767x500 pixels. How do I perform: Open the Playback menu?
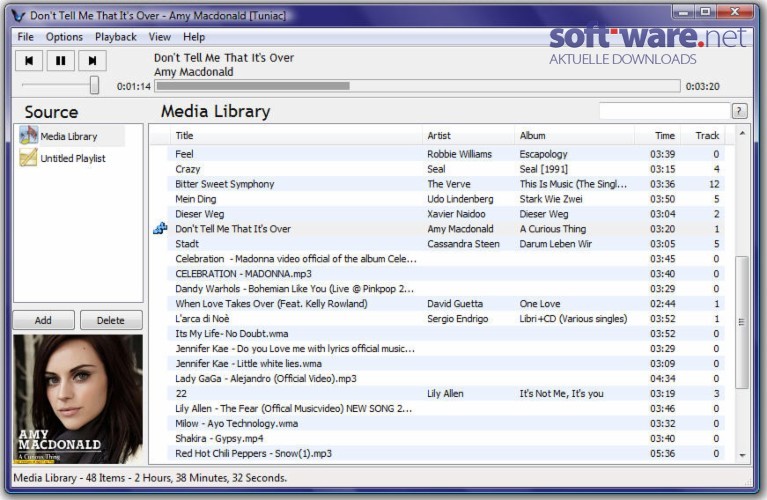click(115, 37)
